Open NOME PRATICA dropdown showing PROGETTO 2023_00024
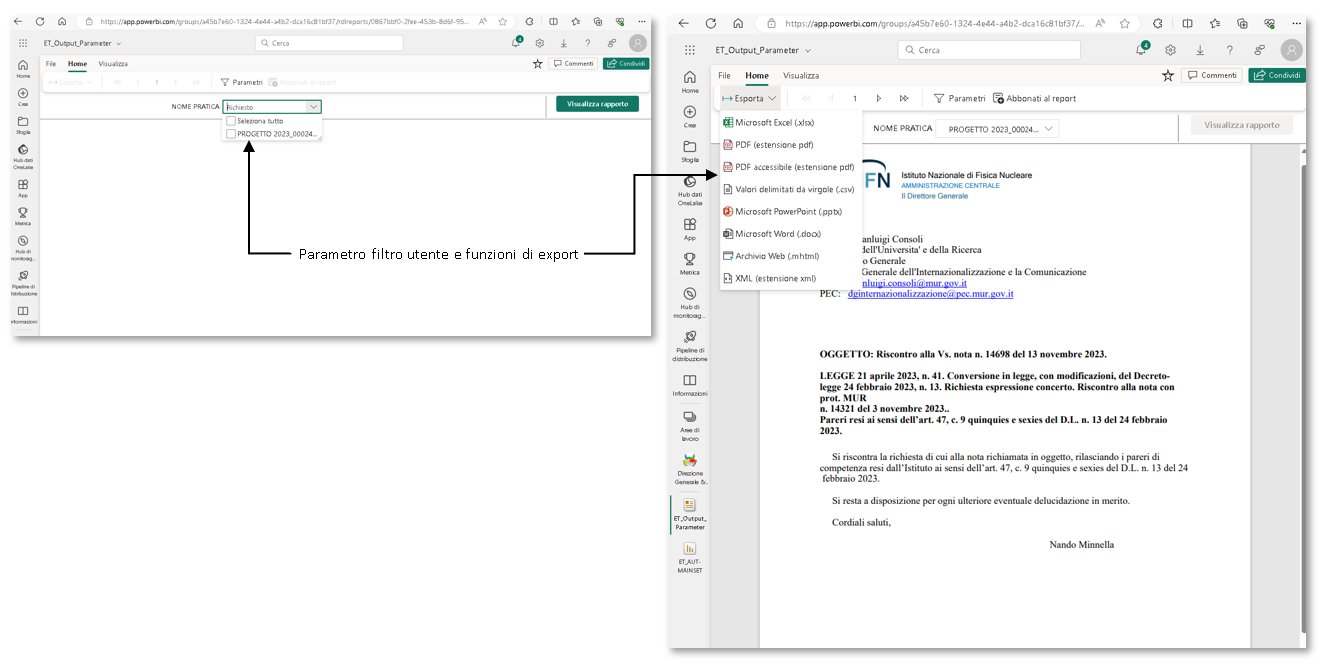Image resolution: width=1330 pixels, height=668 pixels. (x=996, y=129)
